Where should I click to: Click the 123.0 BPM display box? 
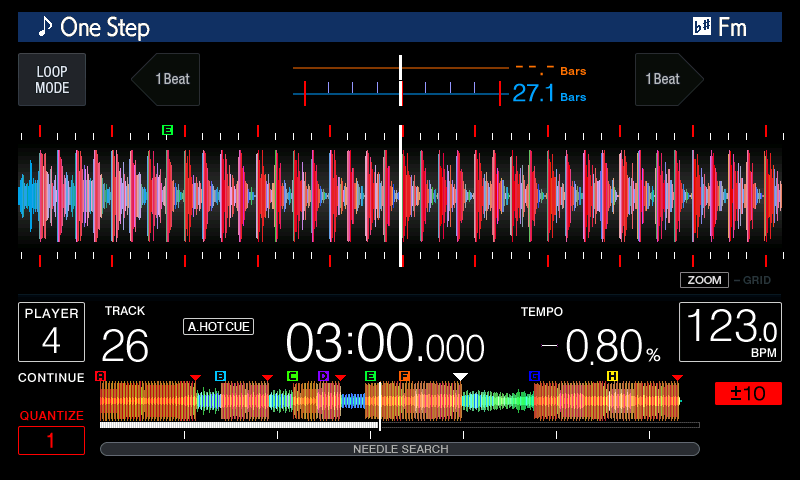coord(730,332)
